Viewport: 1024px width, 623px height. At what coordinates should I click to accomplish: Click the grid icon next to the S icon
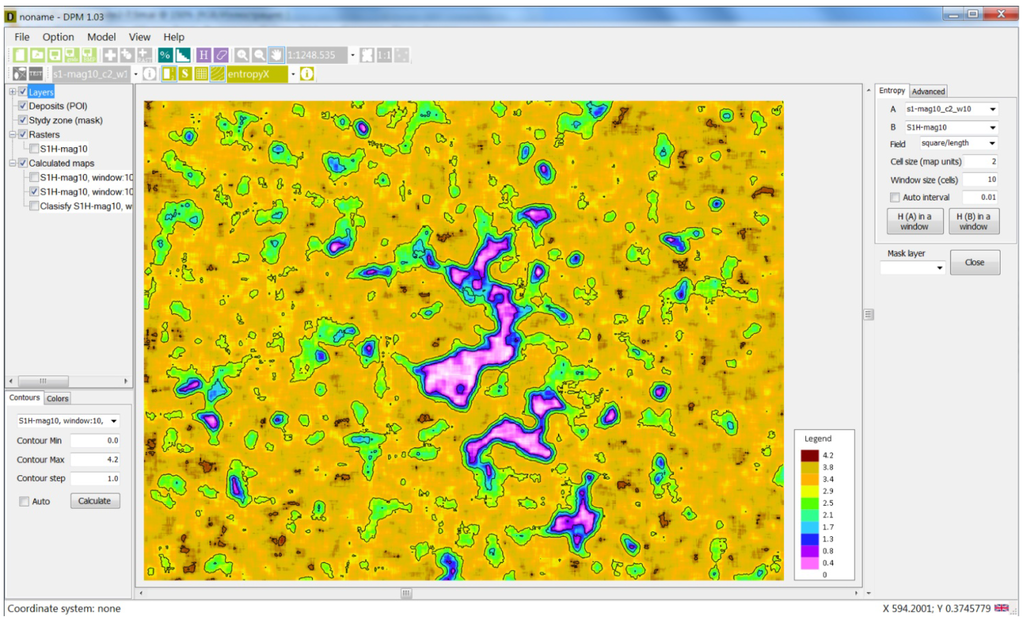pyautogui.click(x=202, y=73)
